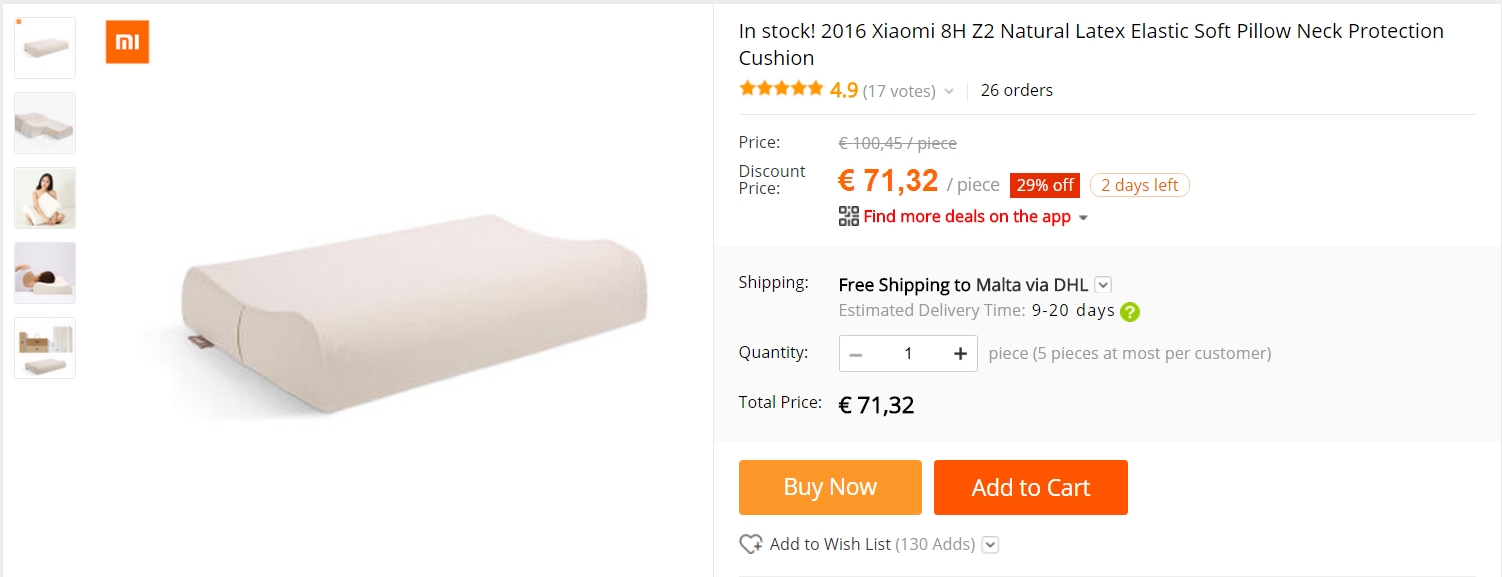Click the Buy Now button
The width and height of the screenshot is (1502, 577).
pyautogui.click(x=830, y=487)
